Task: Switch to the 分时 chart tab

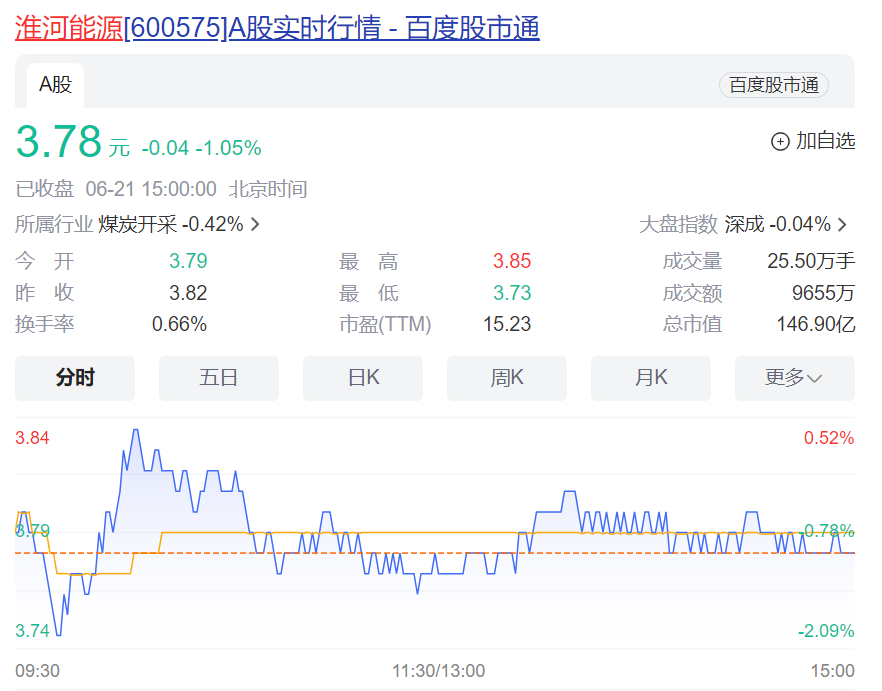Action: pos(75,378)
